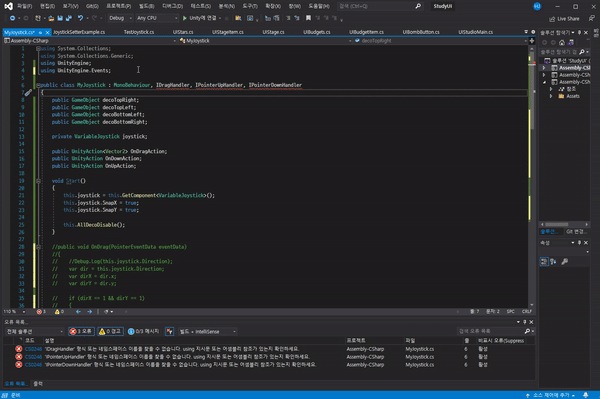Open the Git(G) menu
The width and height of the screenshot is (600, 399).
pyautogui.click(x=92, y=6)
